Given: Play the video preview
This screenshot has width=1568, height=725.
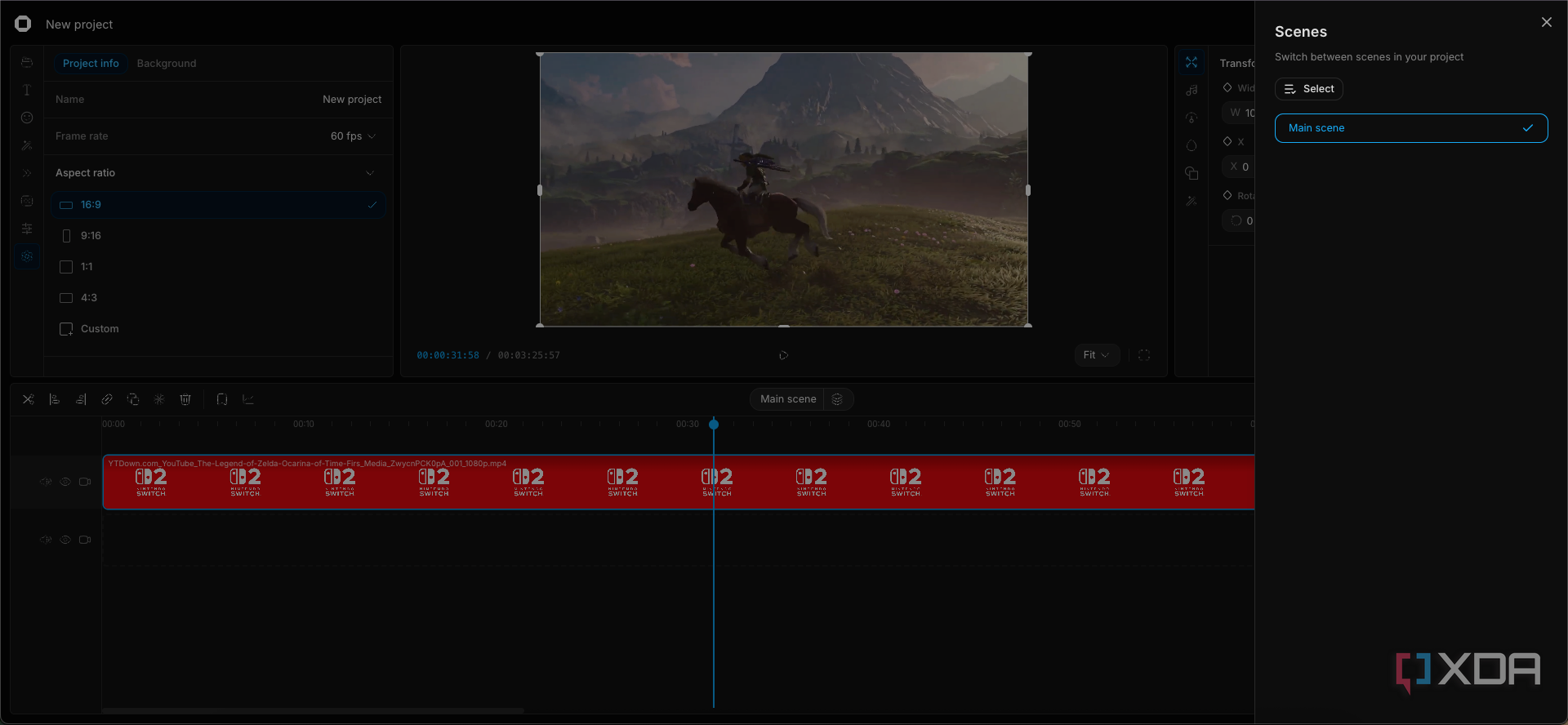Looking at the screenshot, I should coord(783,355).
